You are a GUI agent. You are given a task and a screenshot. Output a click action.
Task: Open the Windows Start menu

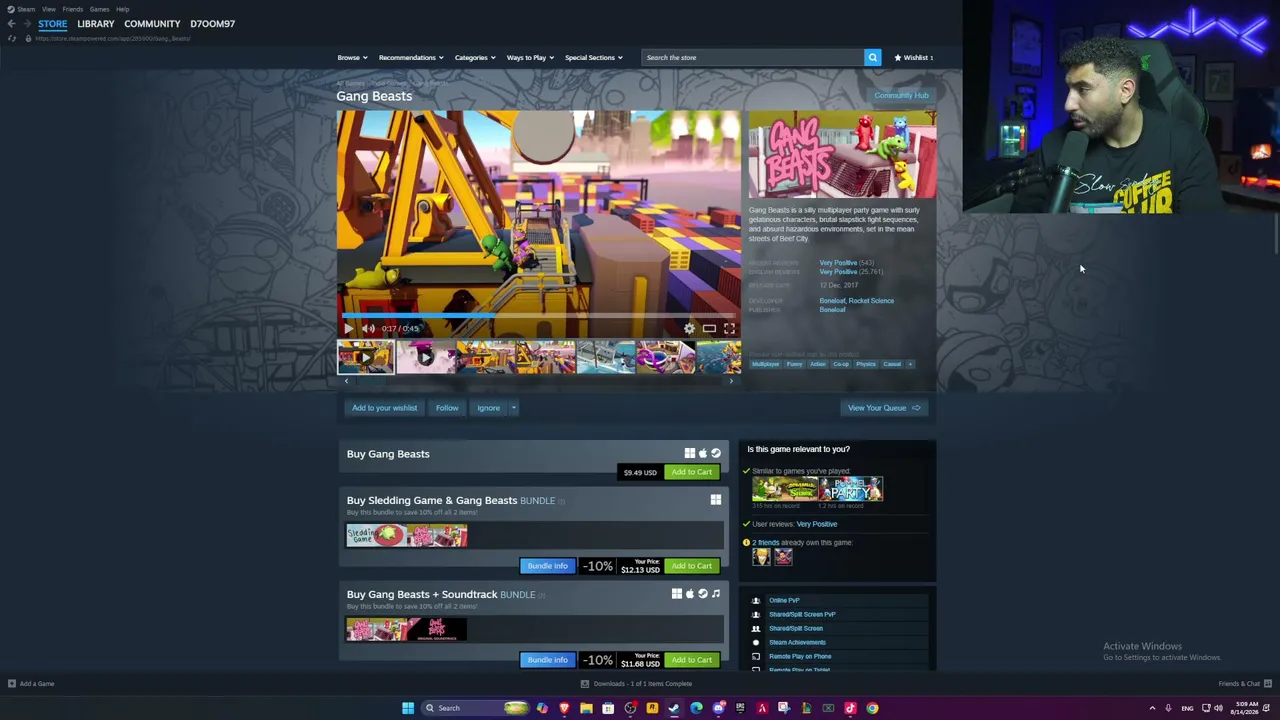pyautogui.click(x=408, y=708)
